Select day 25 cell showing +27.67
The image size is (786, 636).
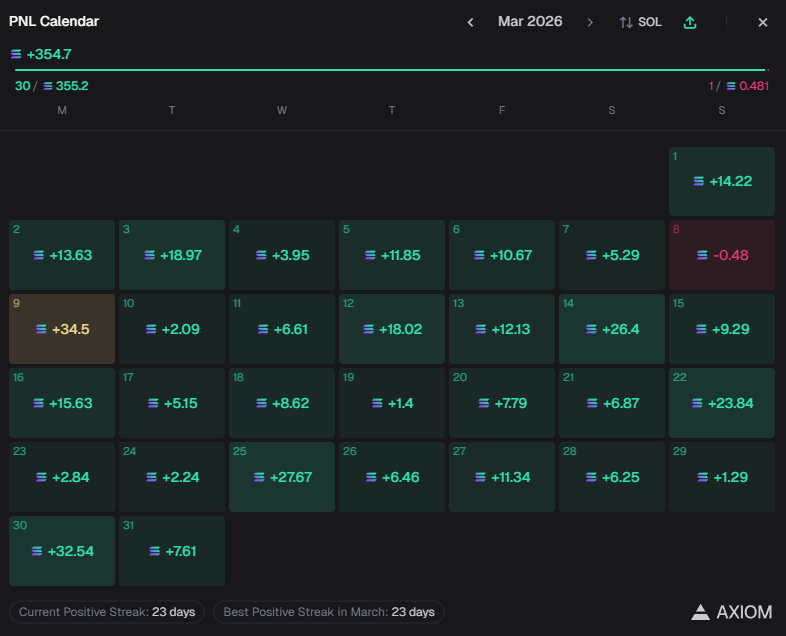point(282,477)
